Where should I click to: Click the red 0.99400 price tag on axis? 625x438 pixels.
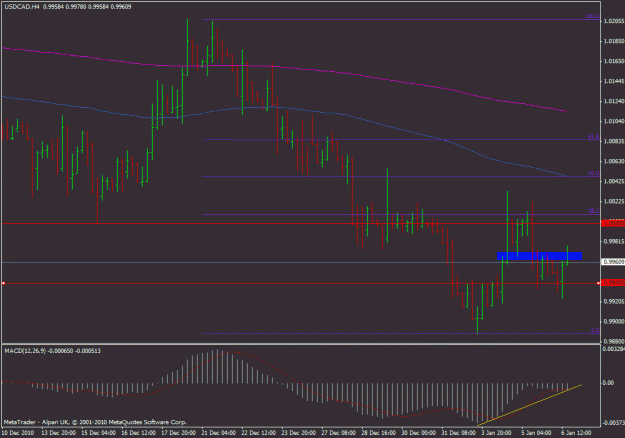613,283
